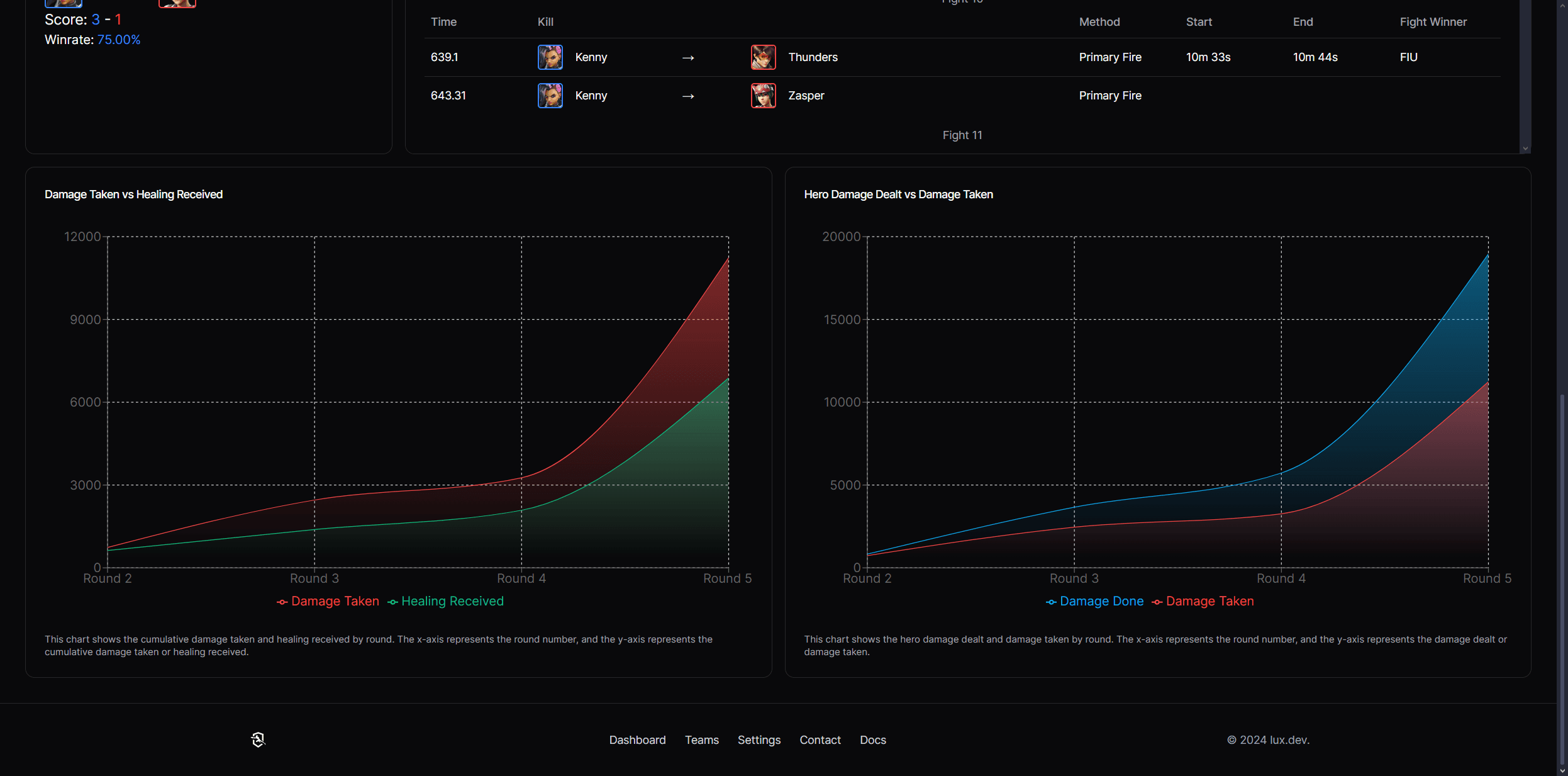Click the Fight Winner column header
This screenshot has width=1568, height=776.
pyautogui.click(x=1433, y=22)
